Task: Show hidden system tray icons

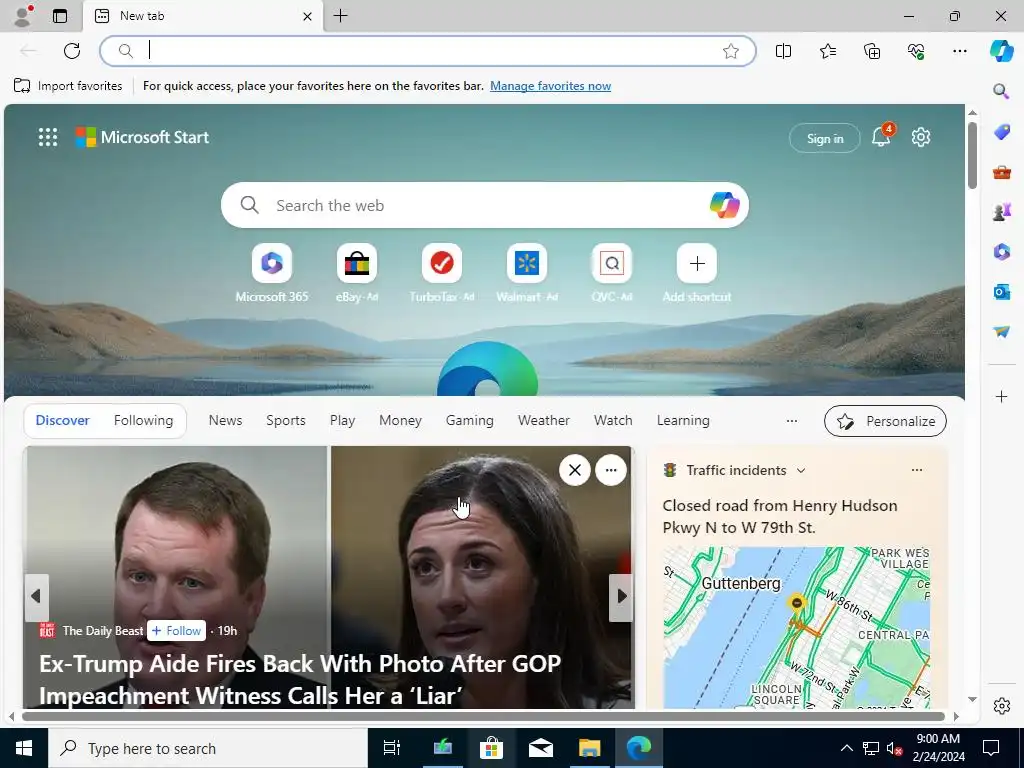Action: click(x=846, y=748)
